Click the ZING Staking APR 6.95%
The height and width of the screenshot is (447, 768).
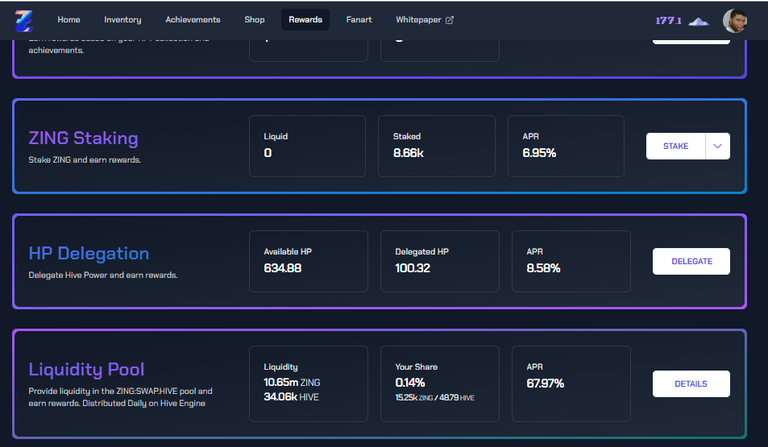point(539,153)
